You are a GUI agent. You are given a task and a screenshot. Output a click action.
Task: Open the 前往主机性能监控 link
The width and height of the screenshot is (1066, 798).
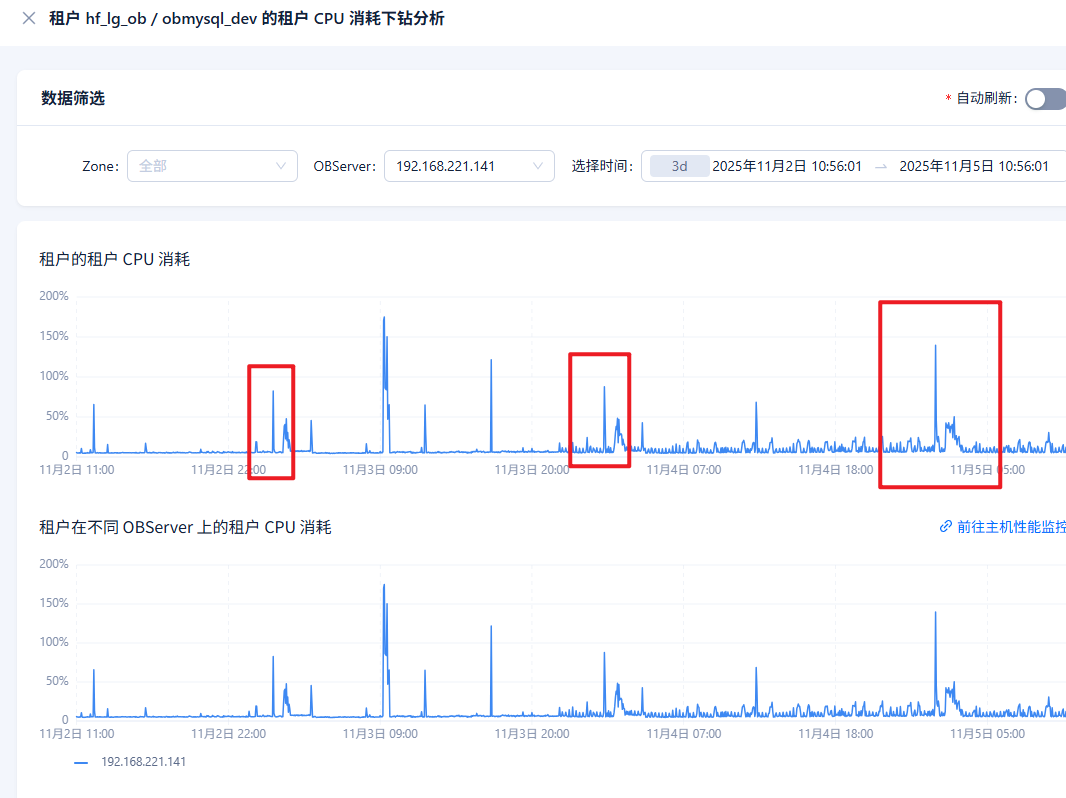coord(1010,527)
